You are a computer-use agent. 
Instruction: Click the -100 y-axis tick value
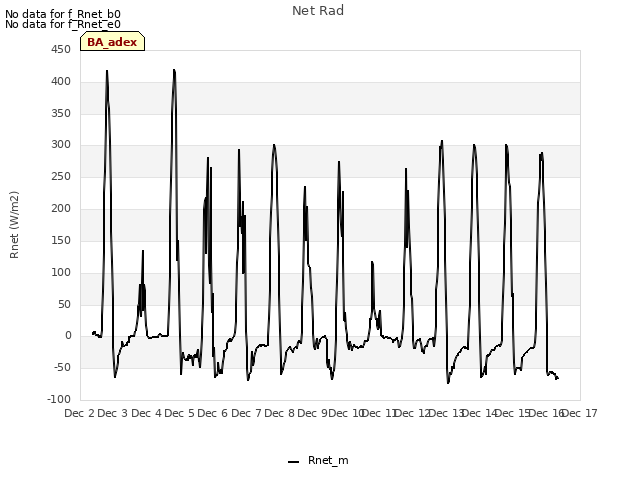click(59, 399)
